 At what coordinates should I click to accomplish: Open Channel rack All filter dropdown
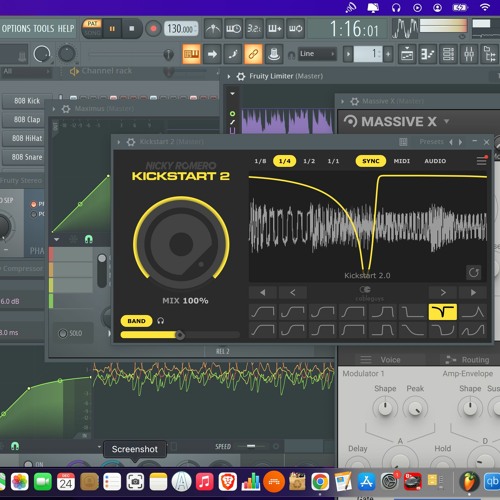point(26,71)
